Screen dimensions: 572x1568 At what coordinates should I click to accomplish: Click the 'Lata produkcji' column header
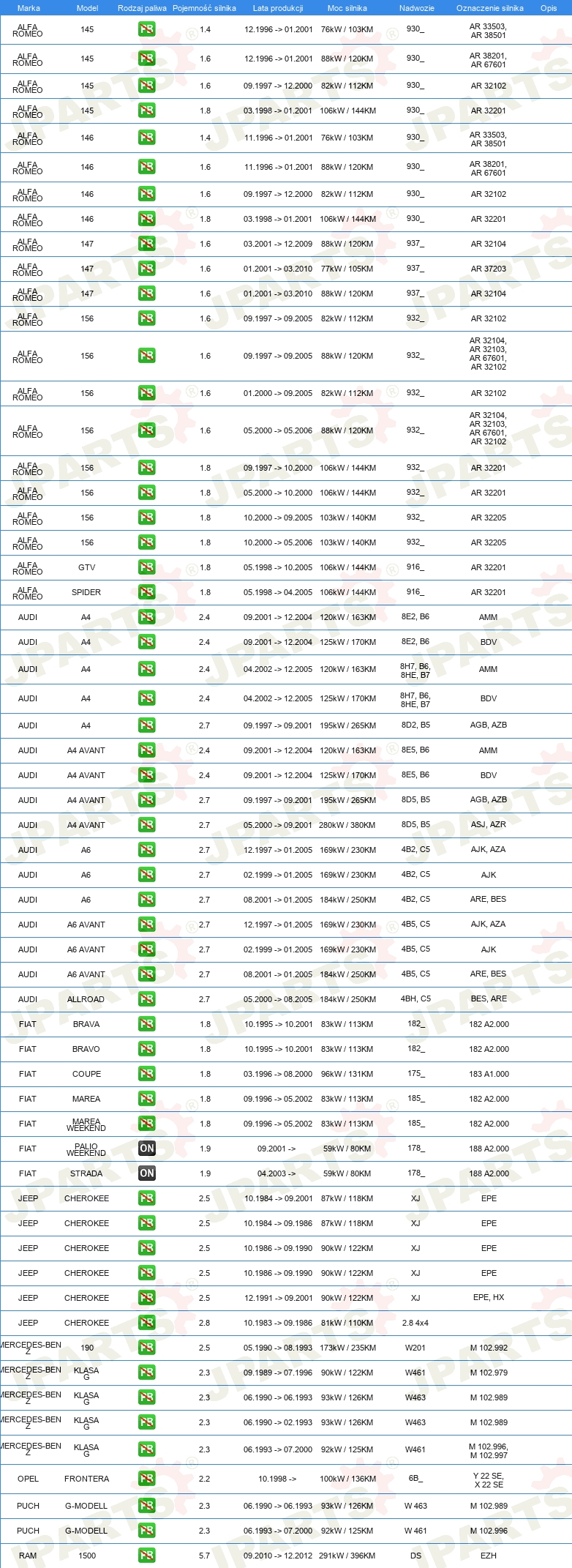pyautogui.click(x=278, y=8)
